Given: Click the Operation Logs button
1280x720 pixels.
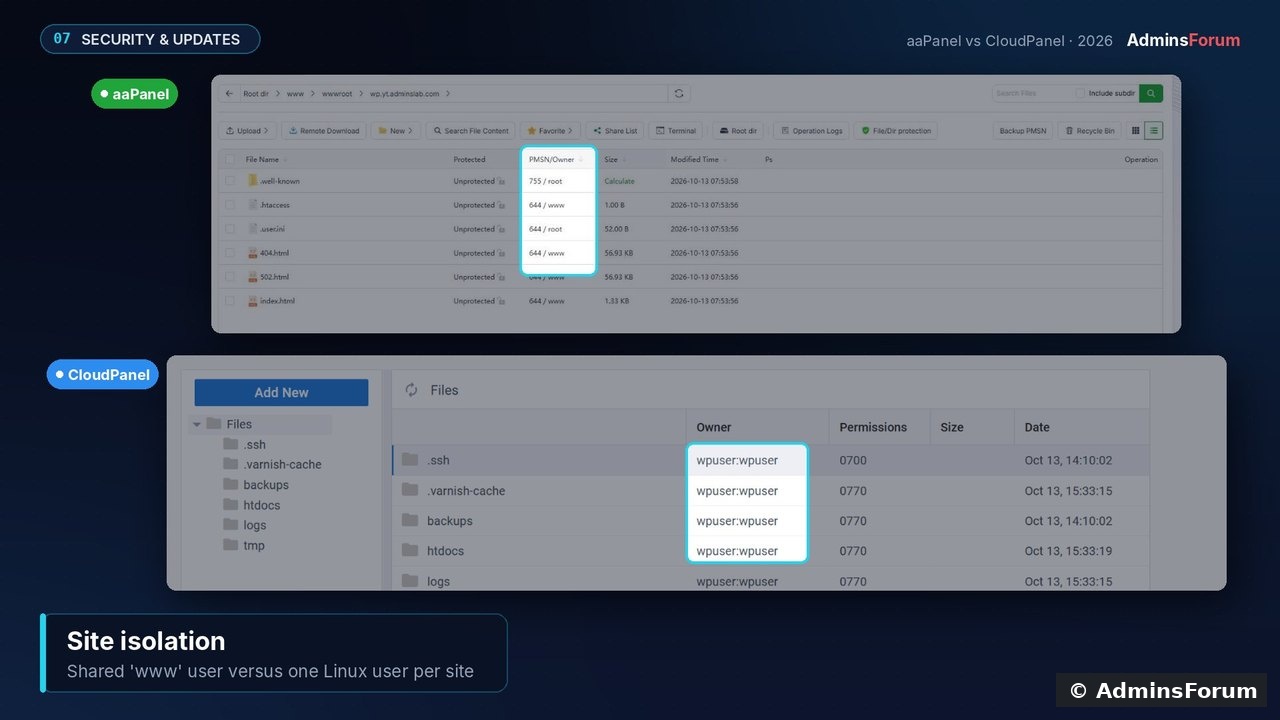Looking at the screenshot, I should [812, 131].
